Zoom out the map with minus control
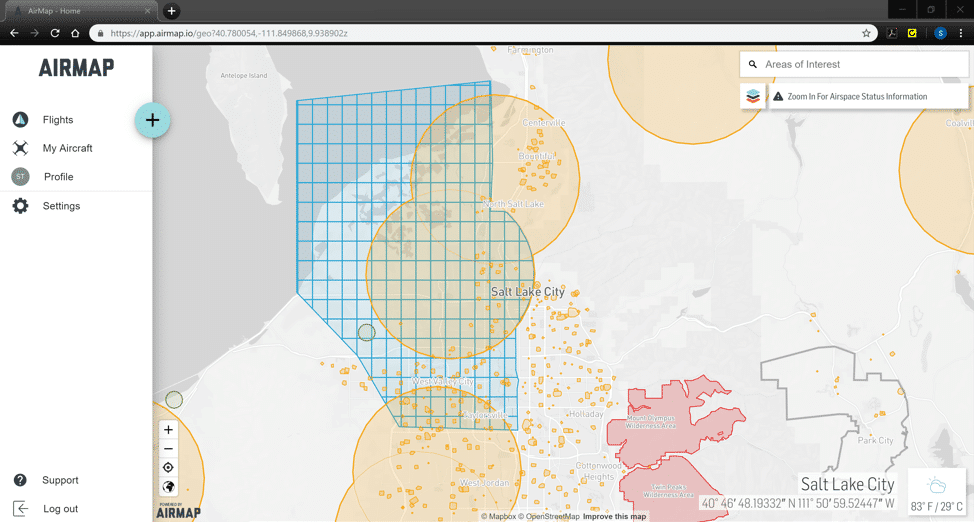The image size is (974, 522). pyautogui.click(x=168, y=449)
